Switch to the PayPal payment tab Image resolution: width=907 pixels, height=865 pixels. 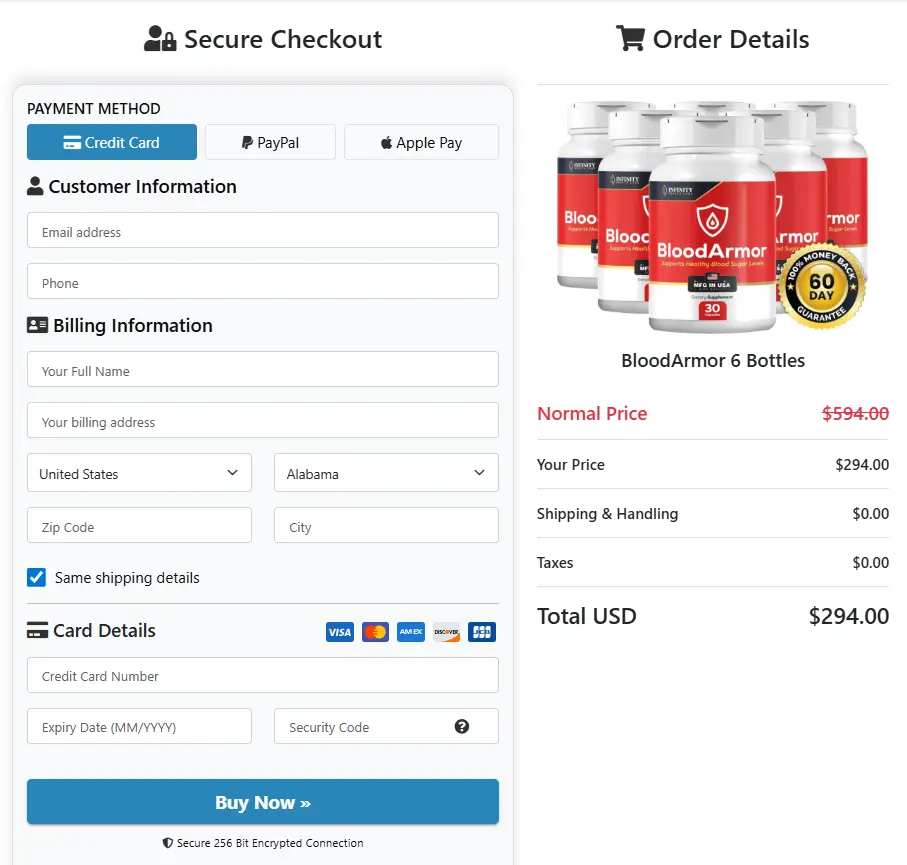coord(270,142)
